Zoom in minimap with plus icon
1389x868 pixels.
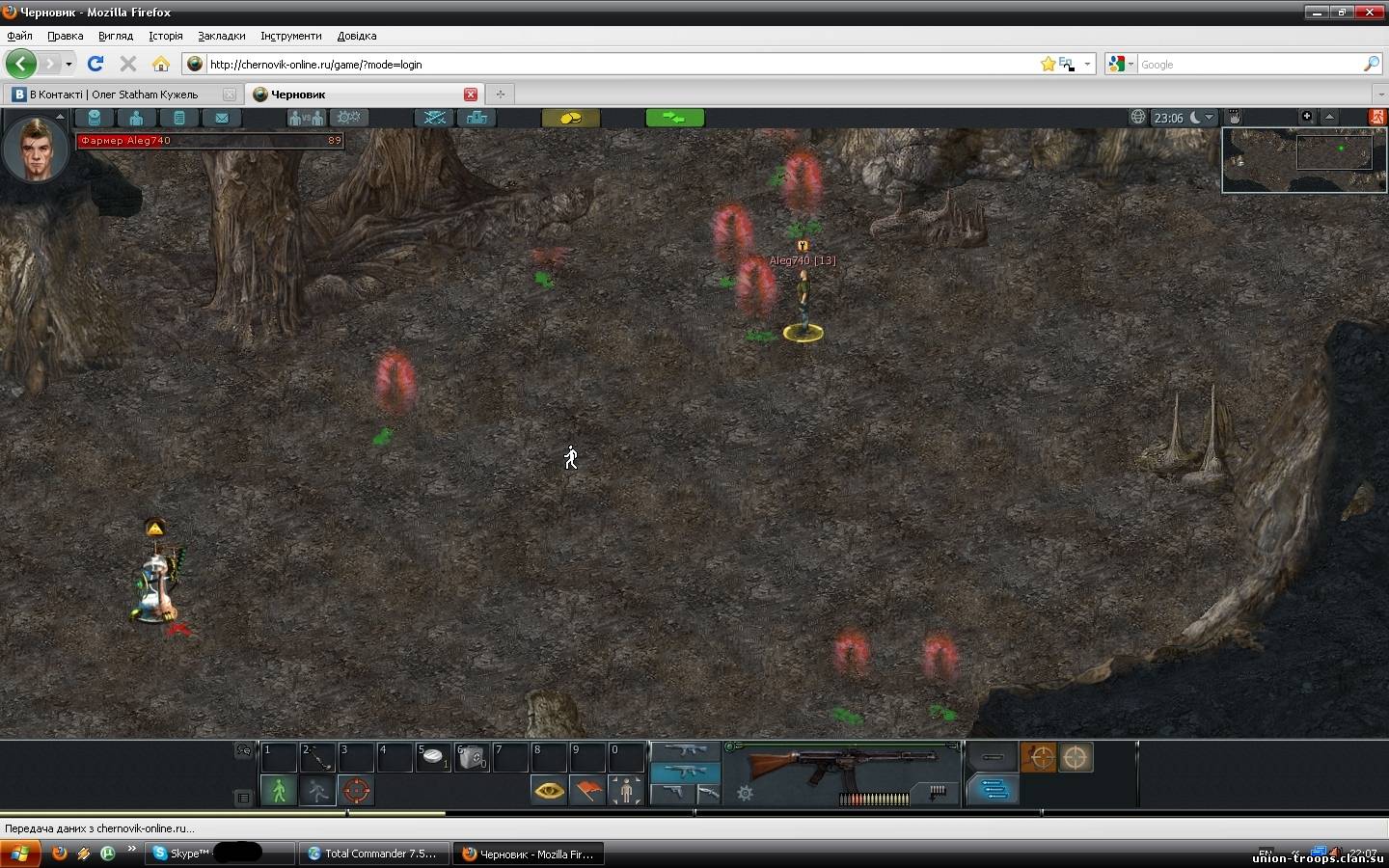pos(1307,117)
